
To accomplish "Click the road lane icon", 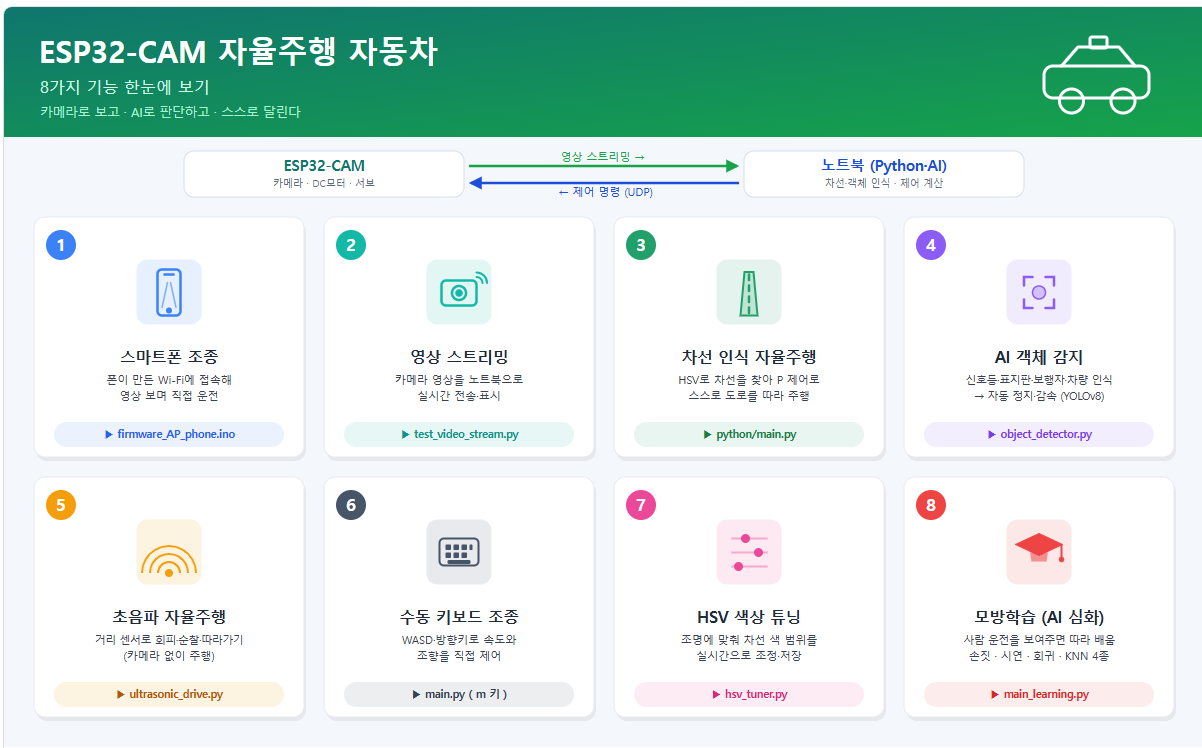I will pyautogui.click(x=749, y=292).
